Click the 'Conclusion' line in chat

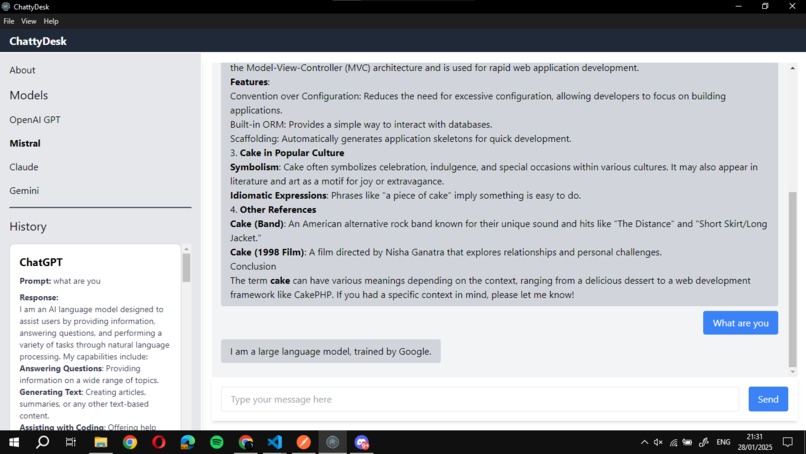click(253, 266)
